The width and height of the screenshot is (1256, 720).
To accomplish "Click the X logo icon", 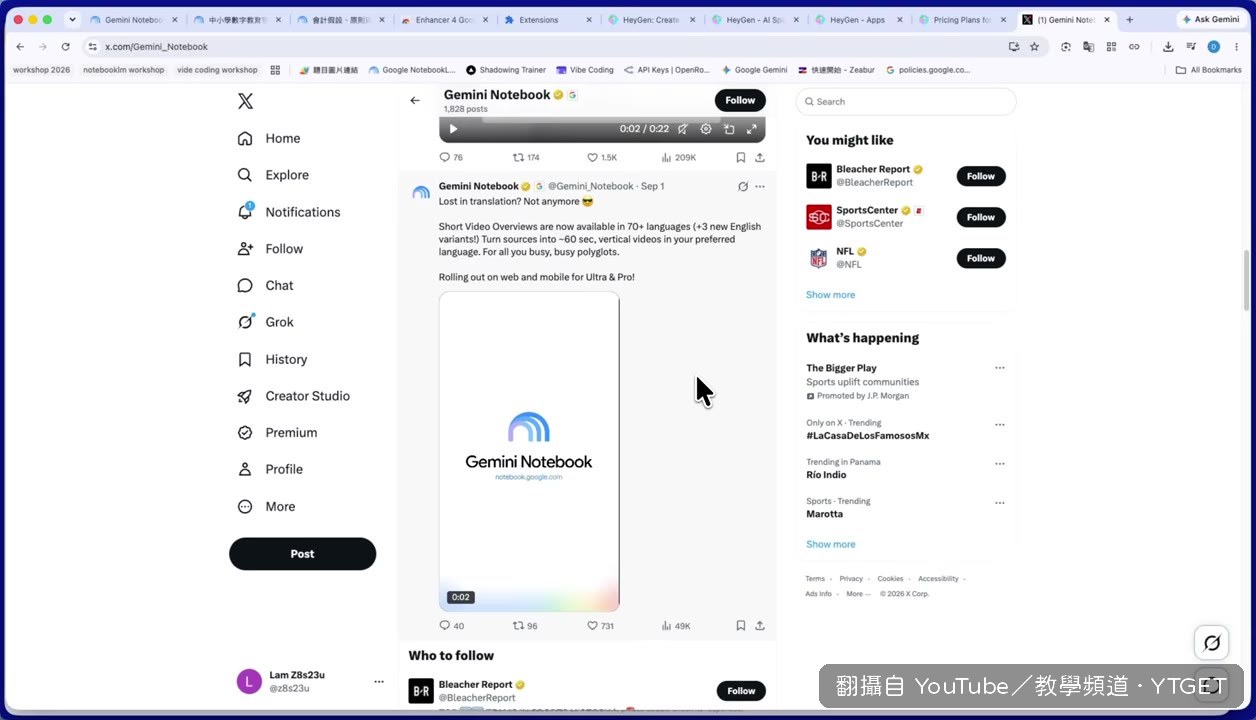I will coord(245,101).
